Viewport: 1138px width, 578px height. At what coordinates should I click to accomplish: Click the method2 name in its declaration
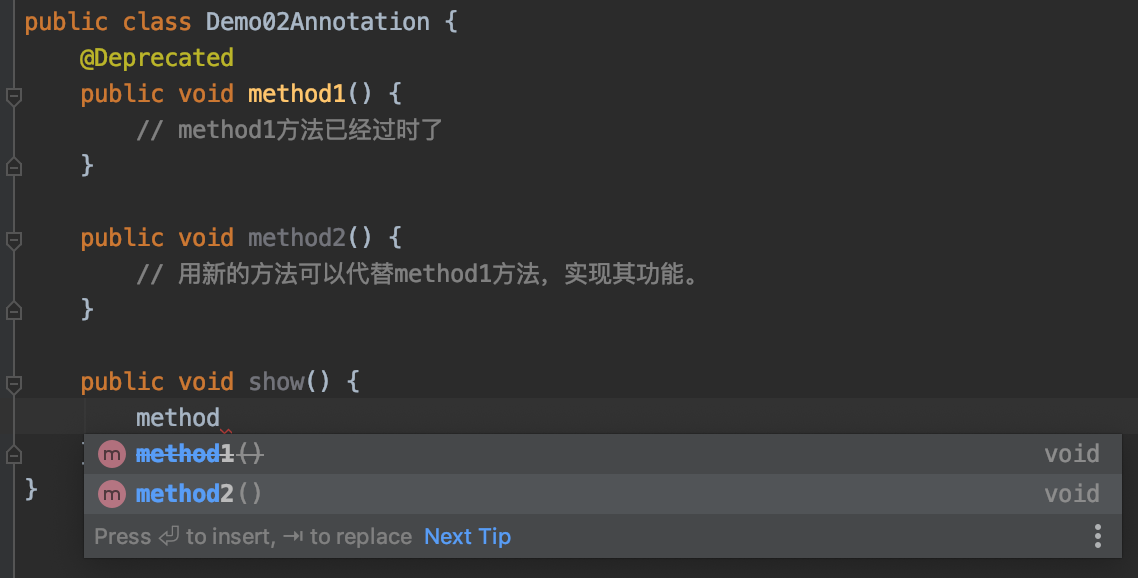pyautogui.click(x=297, y=237)
